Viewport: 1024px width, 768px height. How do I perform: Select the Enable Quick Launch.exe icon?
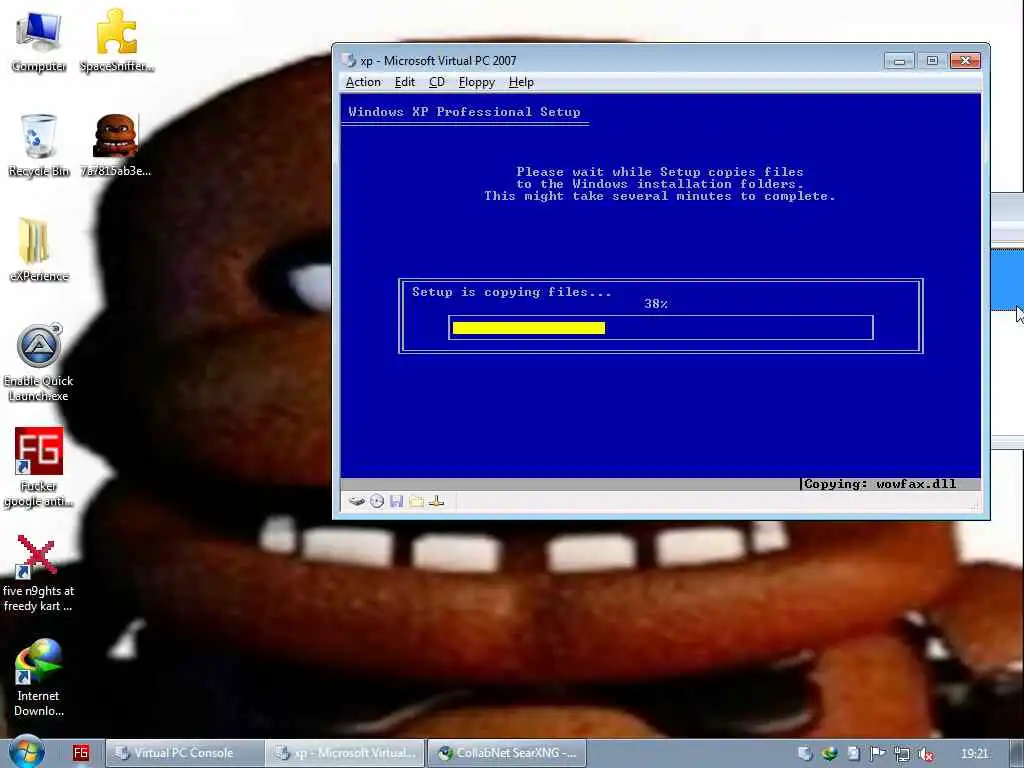(x=39, y=362)
